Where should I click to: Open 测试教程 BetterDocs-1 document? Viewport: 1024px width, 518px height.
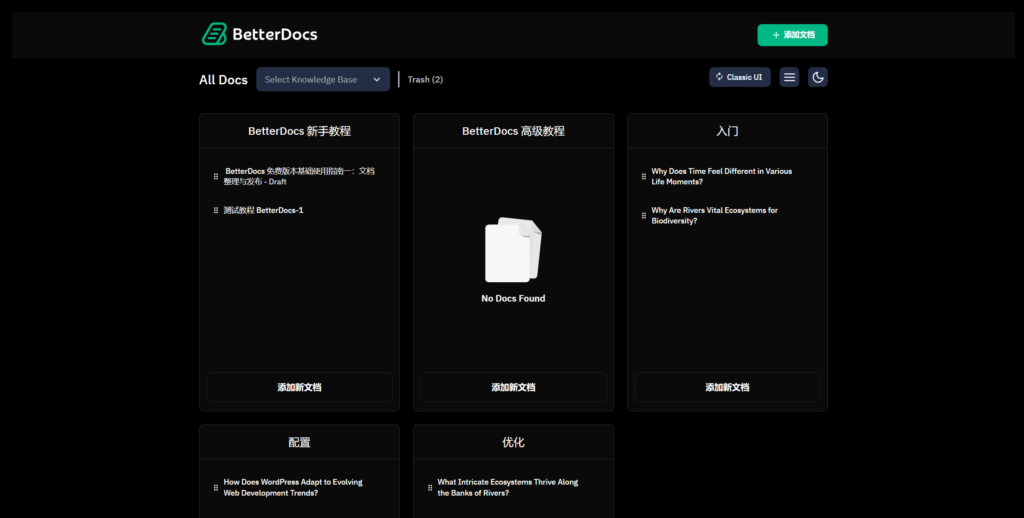[x=263, y=210]
